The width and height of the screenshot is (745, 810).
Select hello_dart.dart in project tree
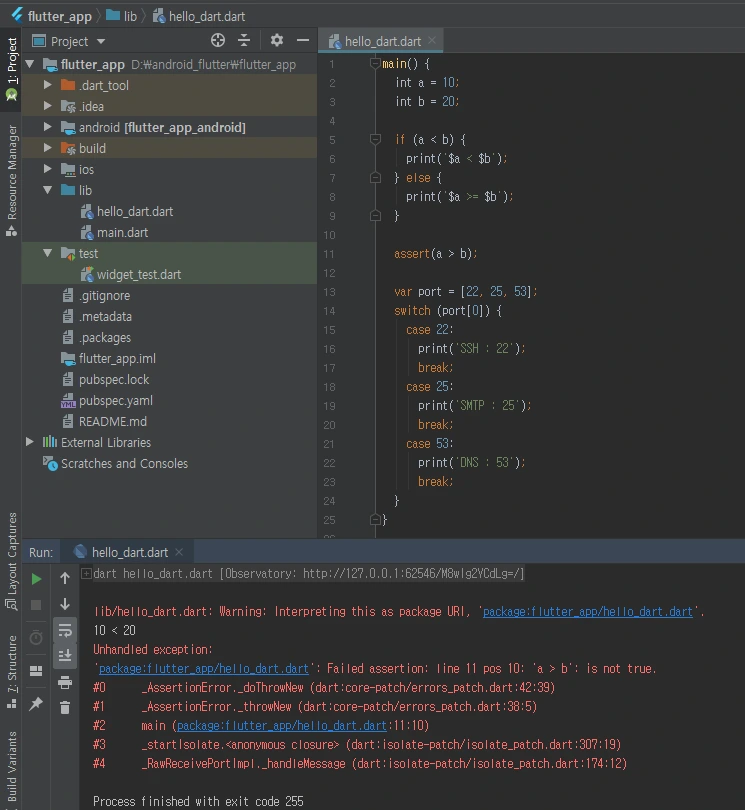pos(135,211)
